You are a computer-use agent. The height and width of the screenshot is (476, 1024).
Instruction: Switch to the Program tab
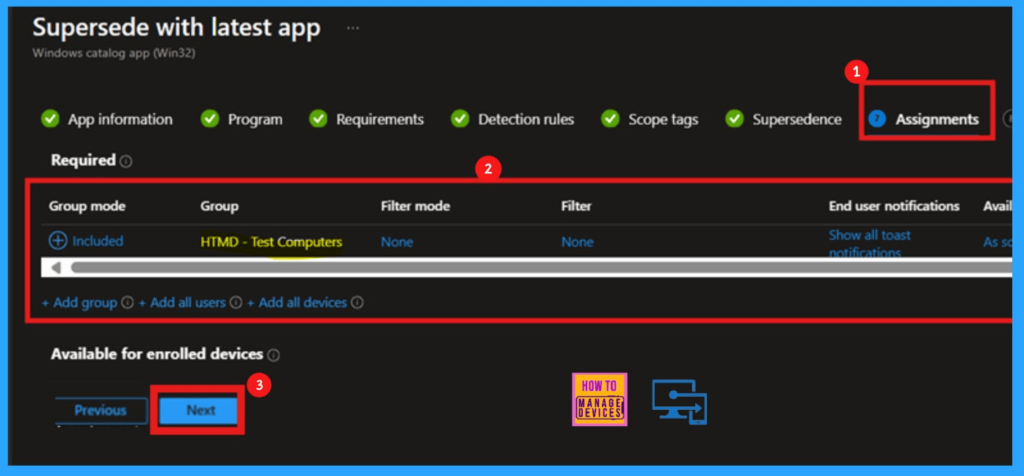tap(255, 119)
